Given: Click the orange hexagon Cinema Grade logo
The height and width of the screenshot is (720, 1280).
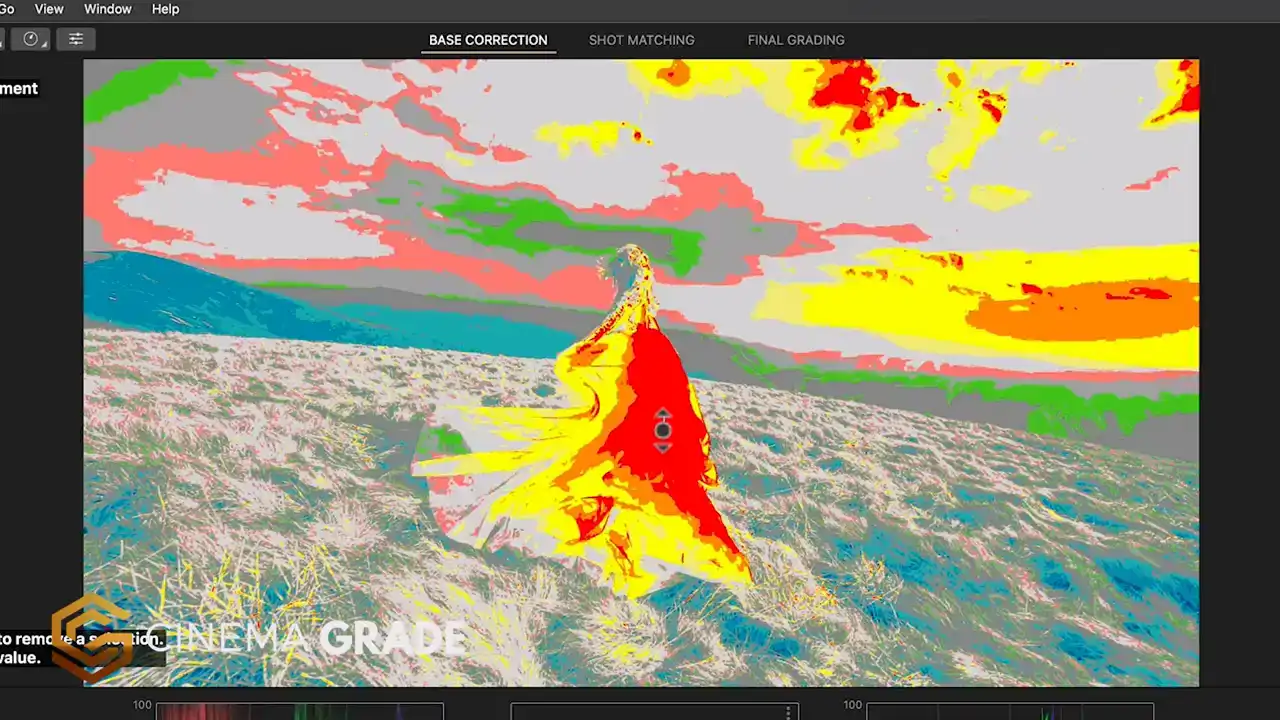Looking at the screenshot, I should 90,636.
